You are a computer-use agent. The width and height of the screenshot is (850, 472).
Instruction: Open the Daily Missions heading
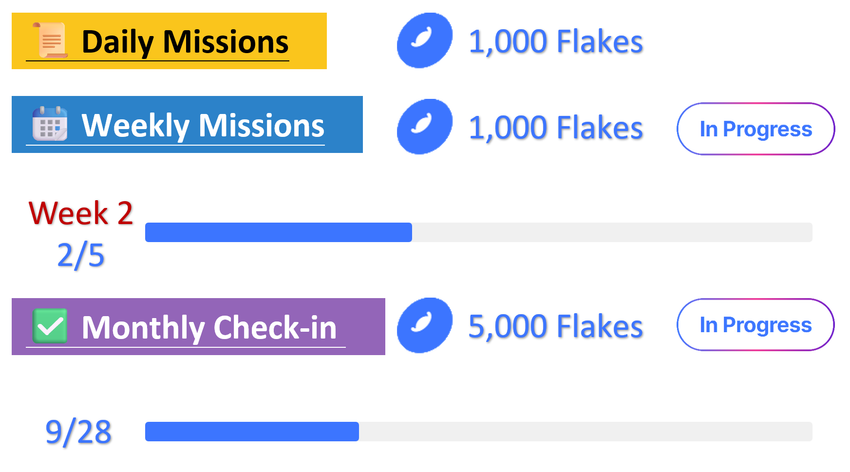[x=185, y=42]
